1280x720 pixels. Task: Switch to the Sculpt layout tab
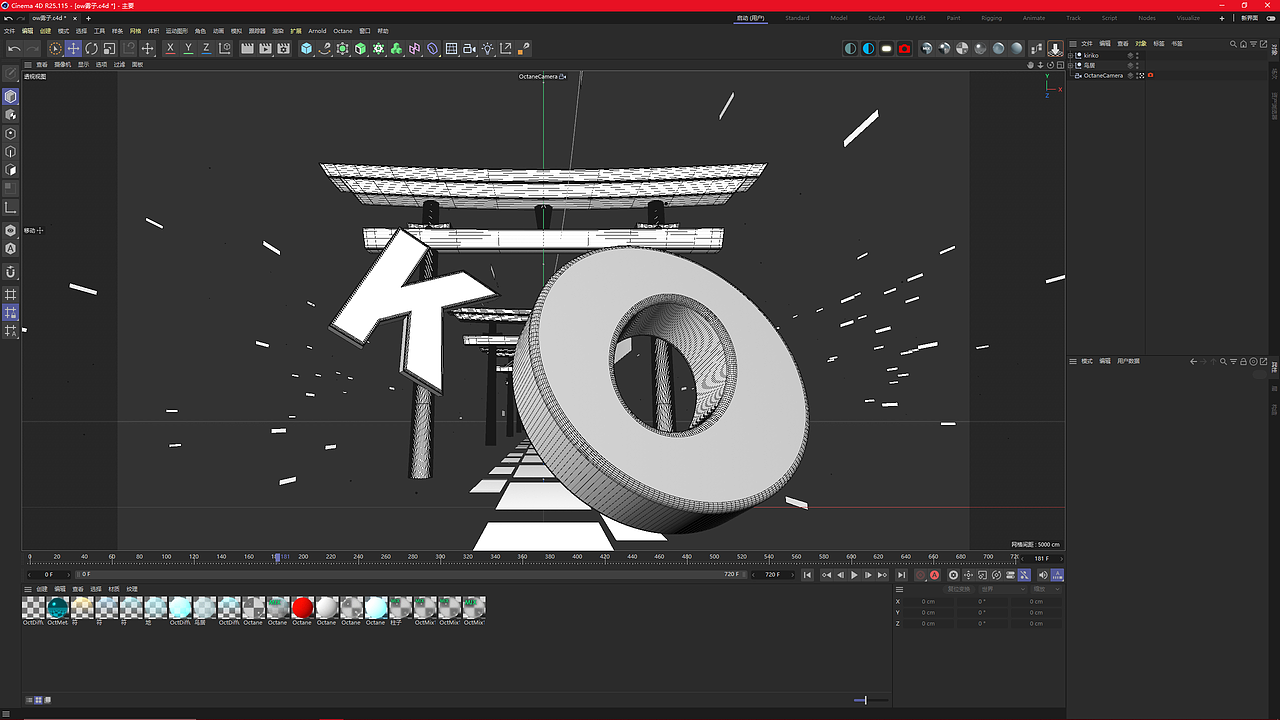click(x=876, y=18)
